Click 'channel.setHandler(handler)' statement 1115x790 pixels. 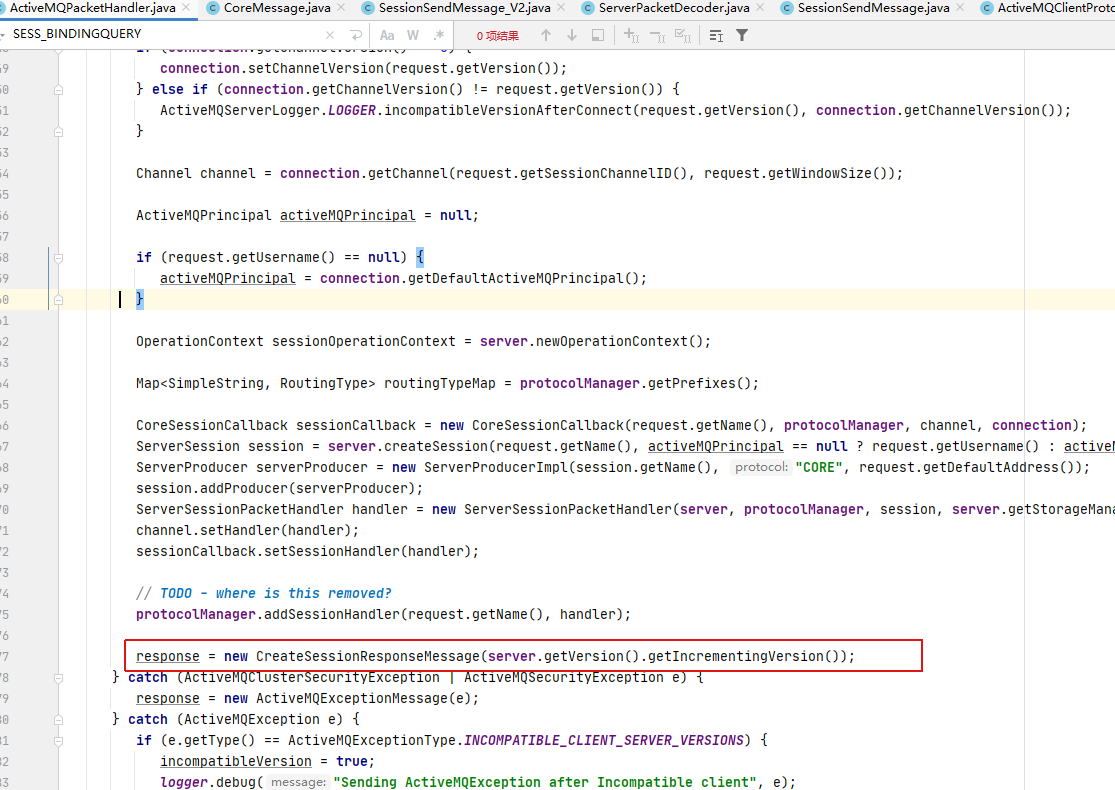247,530
